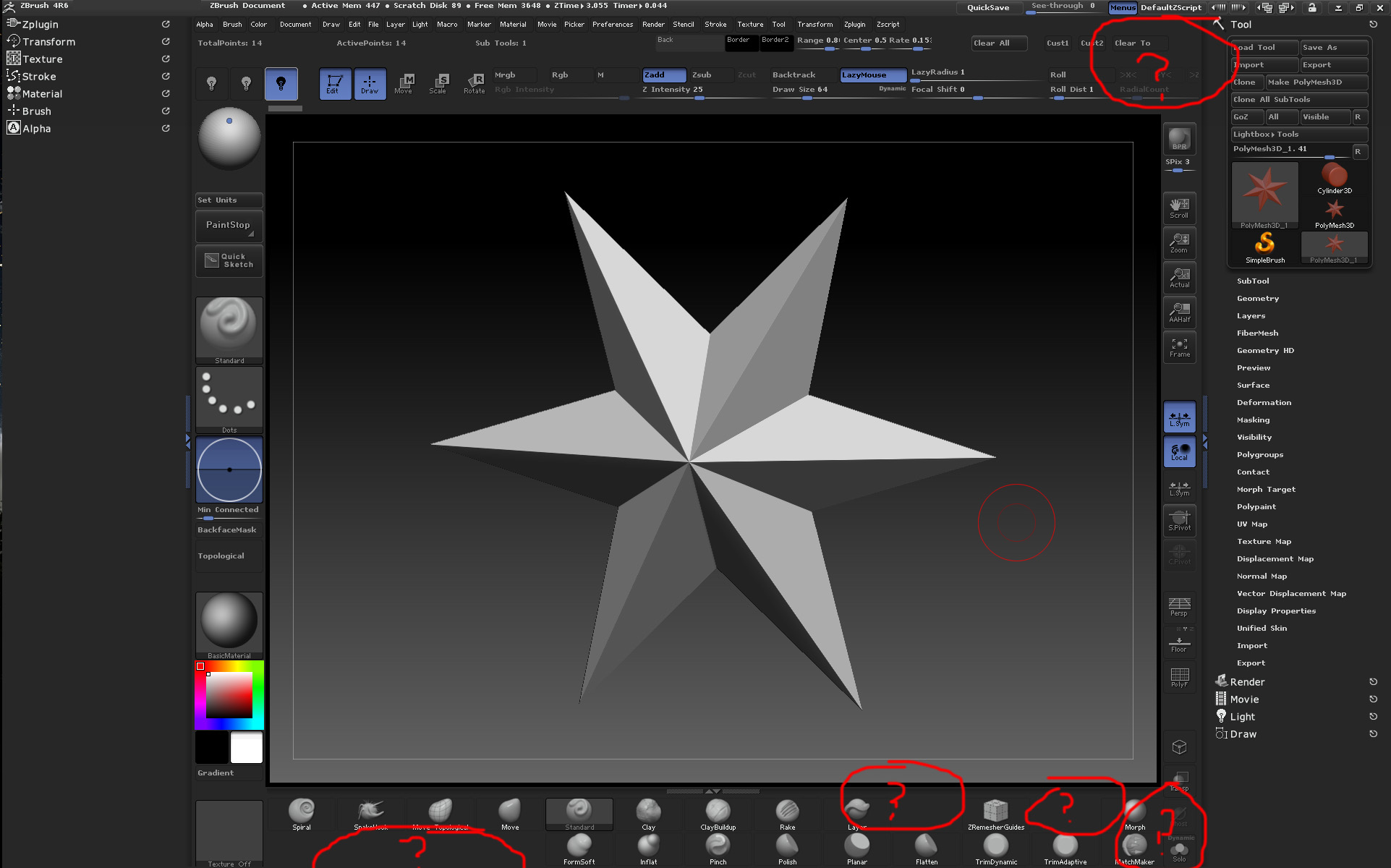Open the Stroke menu
Viewport: 1391px width, 868px height.
coord(715,25)
